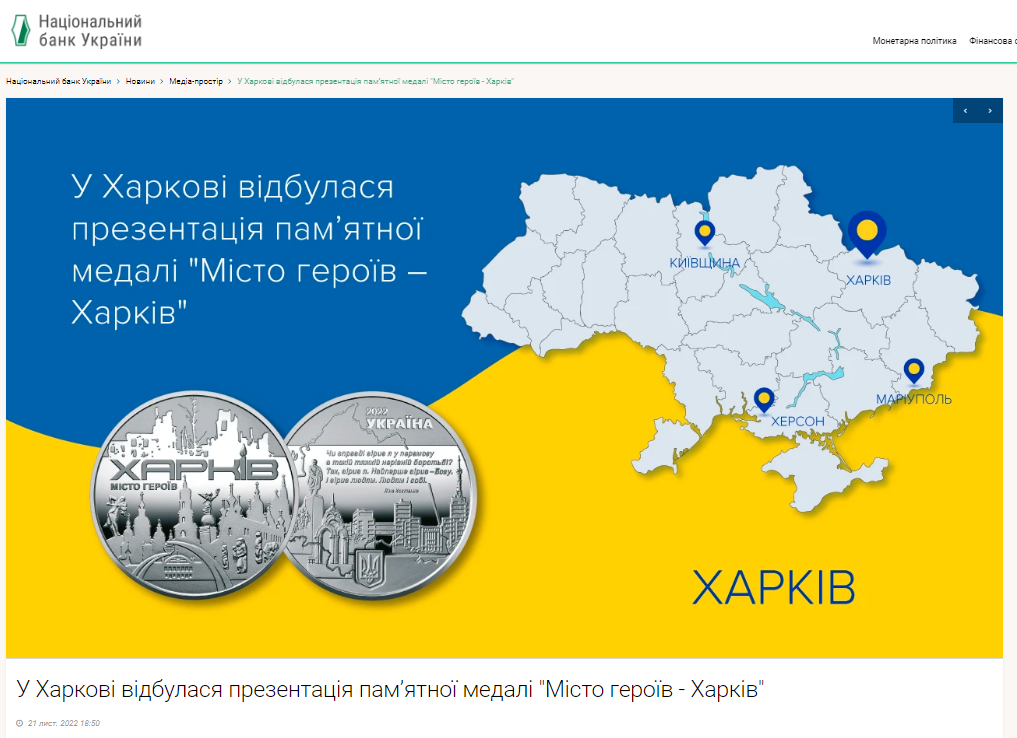Open the Монетарна політика menu
Screen dimensions: 1017x738
(914, 41)
